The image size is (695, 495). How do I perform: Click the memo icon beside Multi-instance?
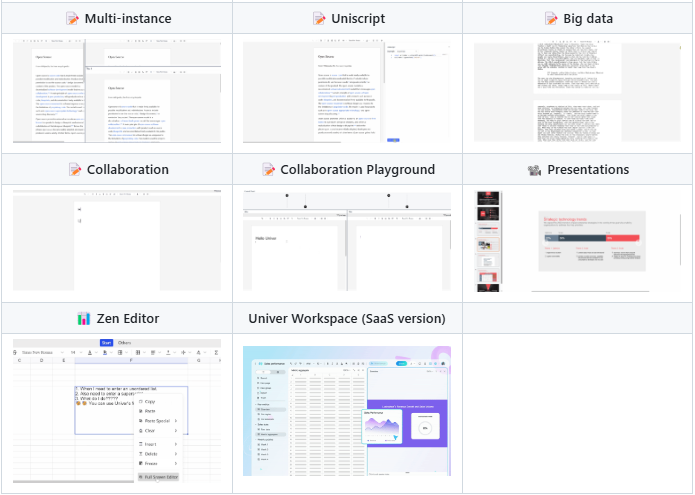(x=72, y=19)
